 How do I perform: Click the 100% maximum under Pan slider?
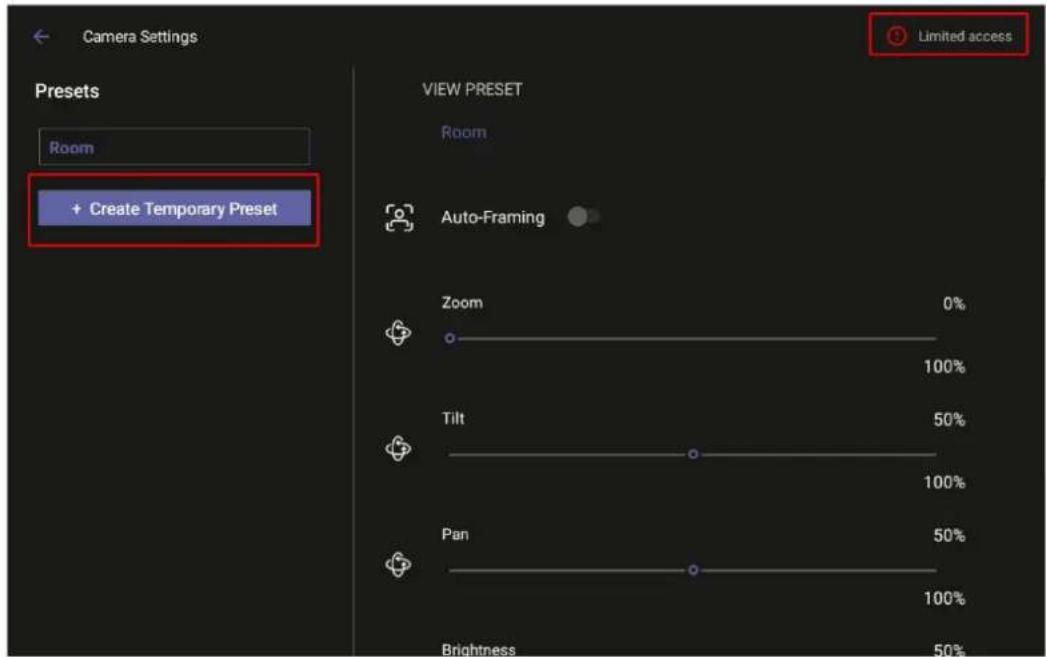pyautogui.click(x=945, y=598)
